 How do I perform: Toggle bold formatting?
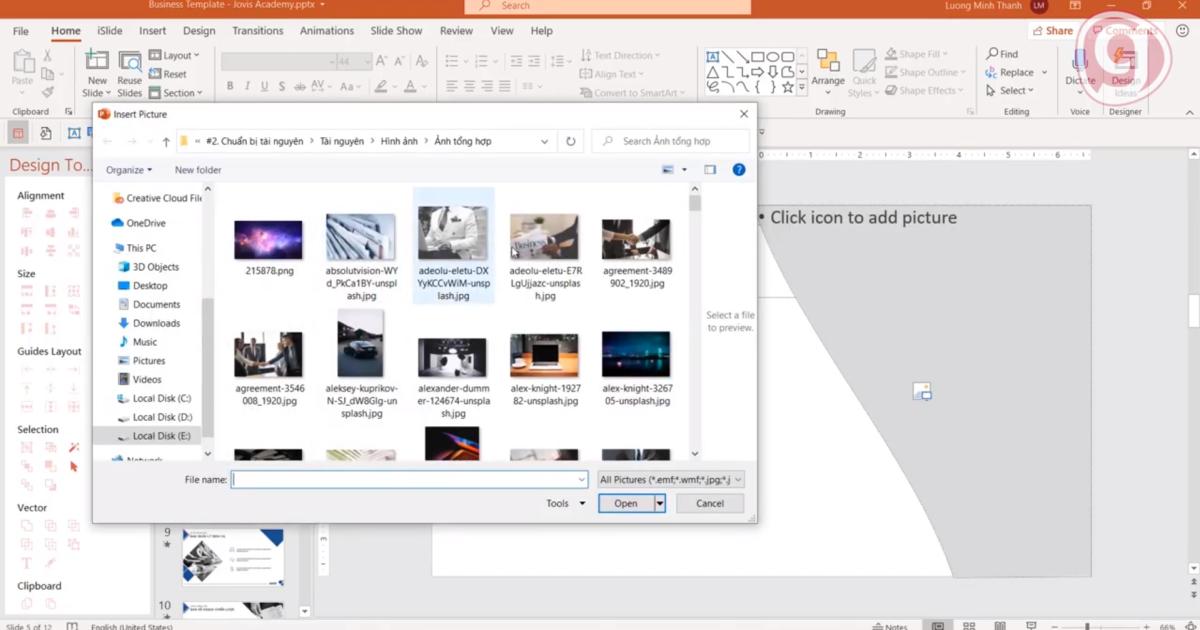point(231,85)
